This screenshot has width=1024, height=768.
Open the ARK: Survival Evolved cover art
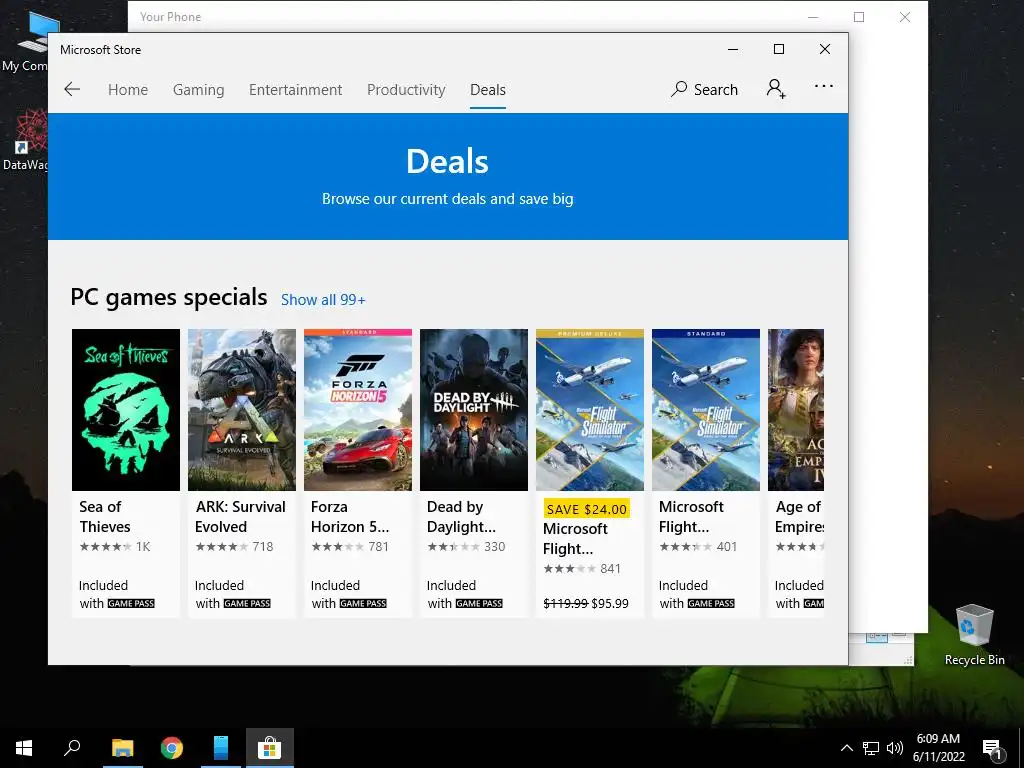pyautogui.click(x=242, y=409)
